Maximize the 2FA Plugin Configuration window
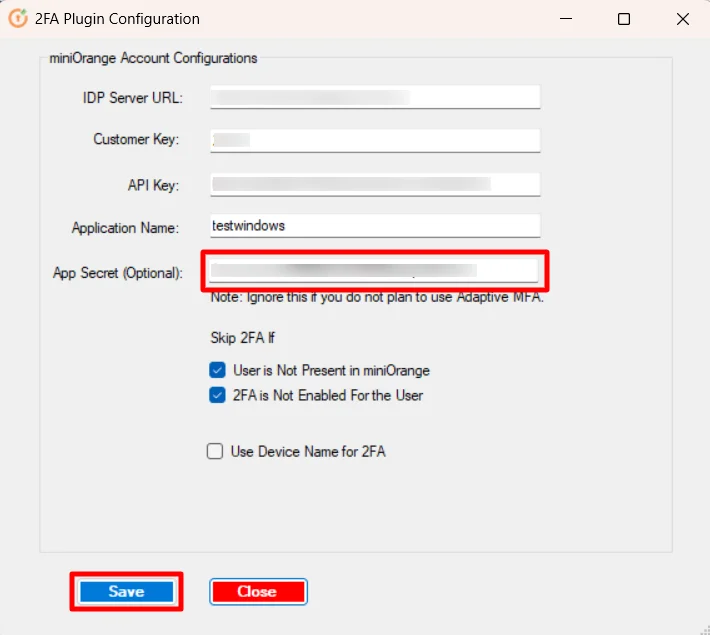The image size is (710, 635). pos(624,19)
